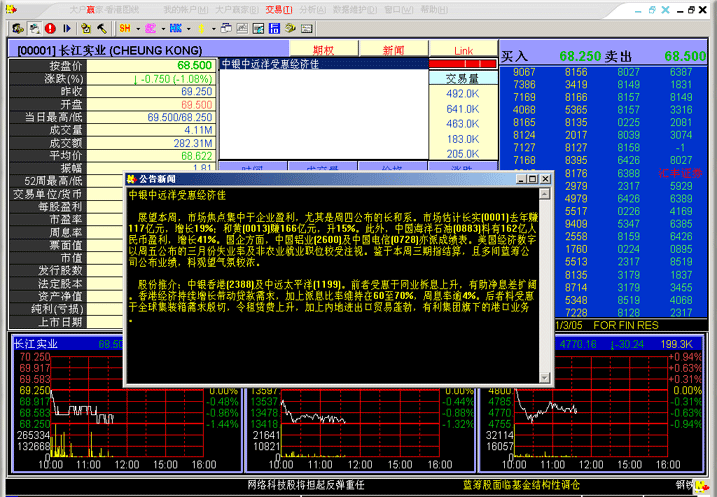Click index value 4770.16 in right chart header
This screenshot has width=717, height=497.
point(578,344)
